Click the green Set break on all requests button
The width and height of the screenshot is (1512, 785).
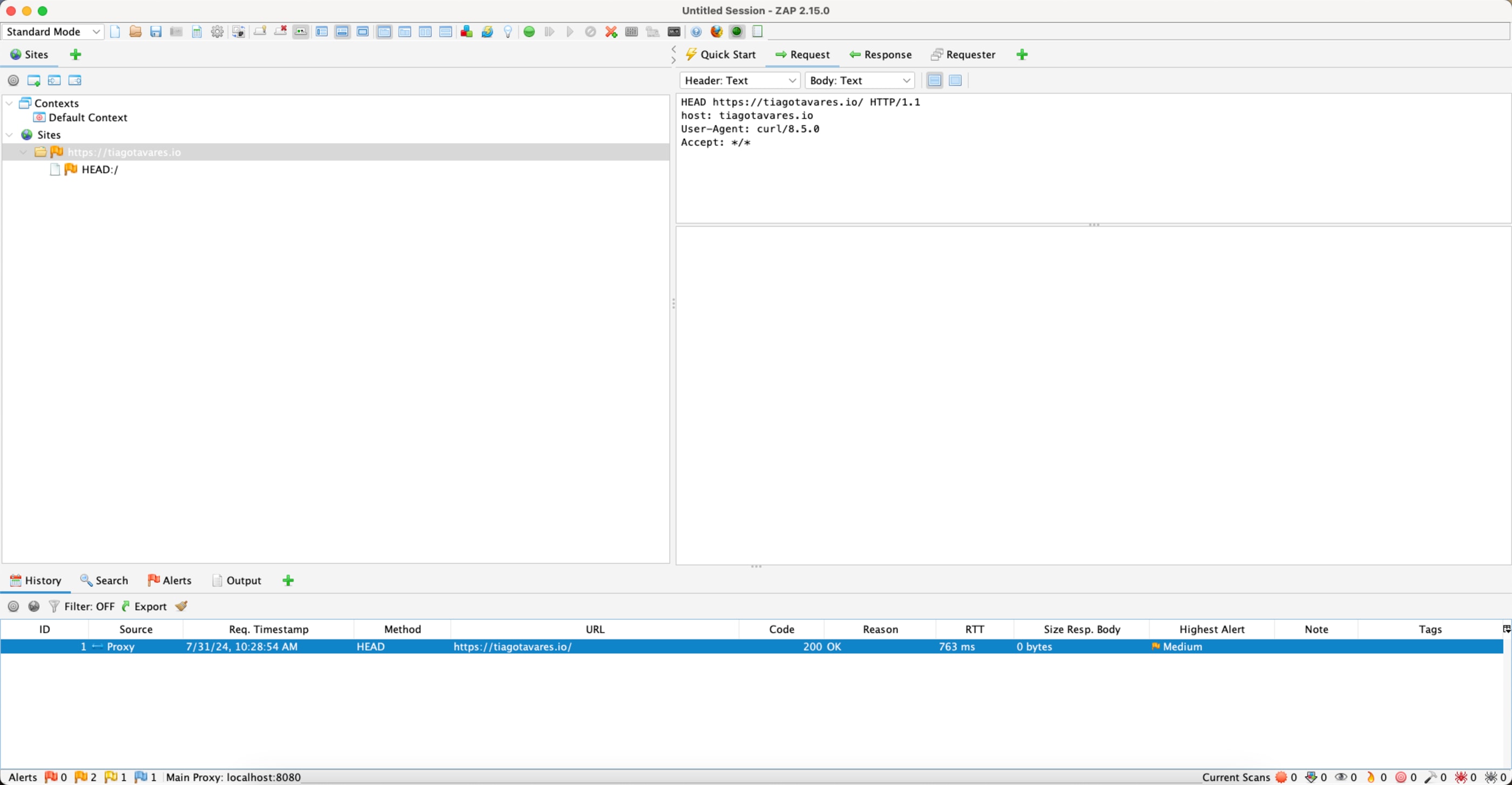coord(529,32)
